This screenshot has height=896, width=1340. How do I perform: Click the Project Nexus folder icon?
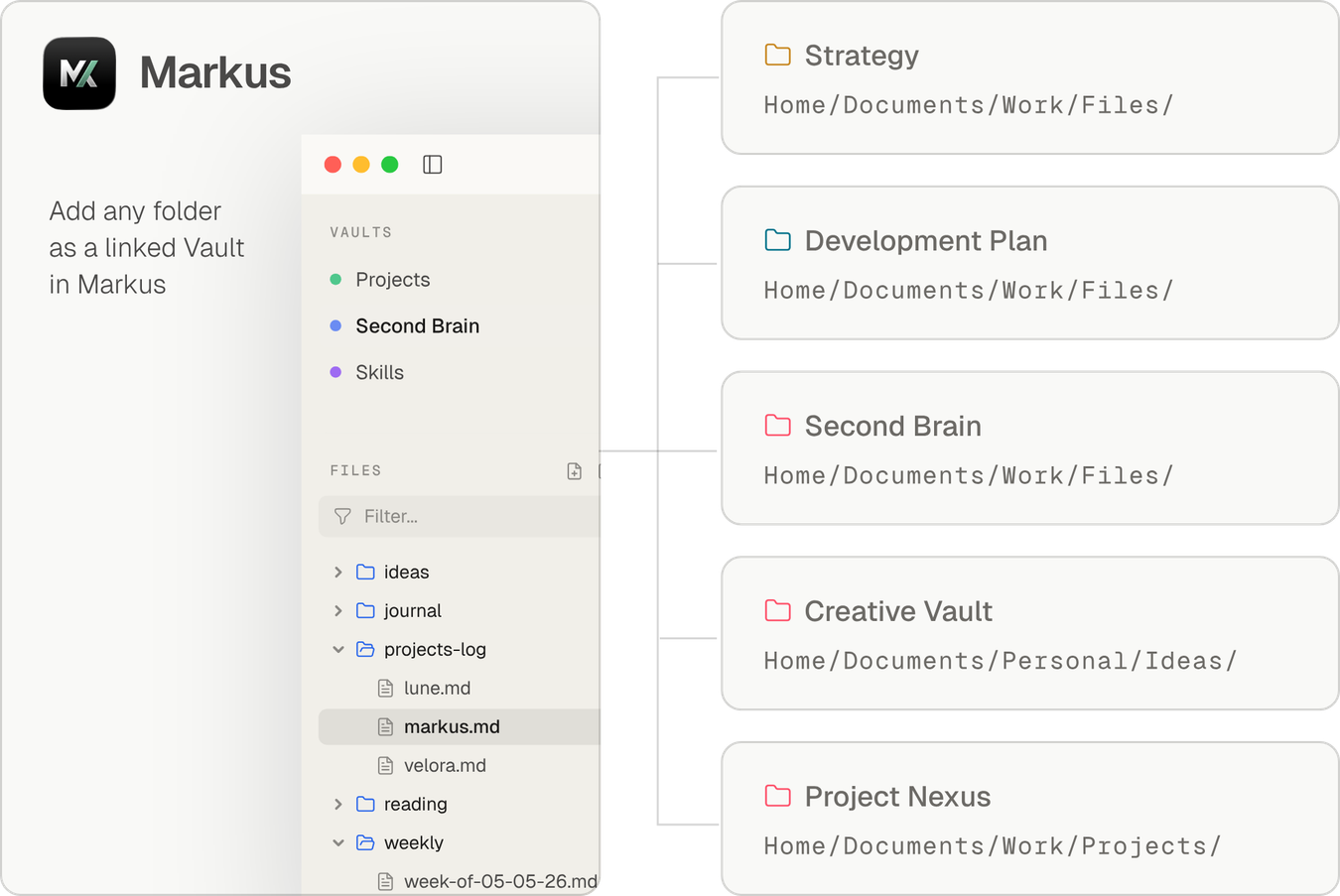tap(778, 796)
